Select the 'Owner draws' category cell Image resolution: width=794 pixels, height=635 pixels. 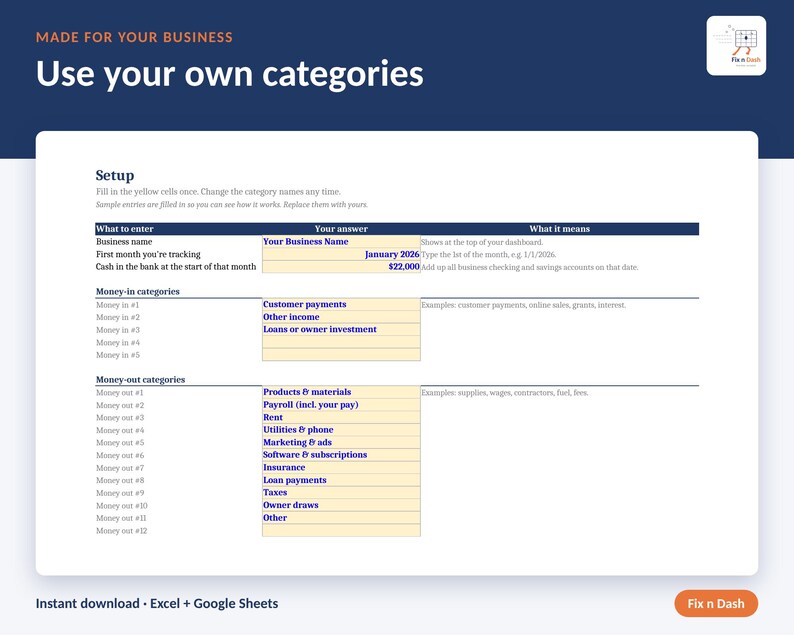point(341,505)
